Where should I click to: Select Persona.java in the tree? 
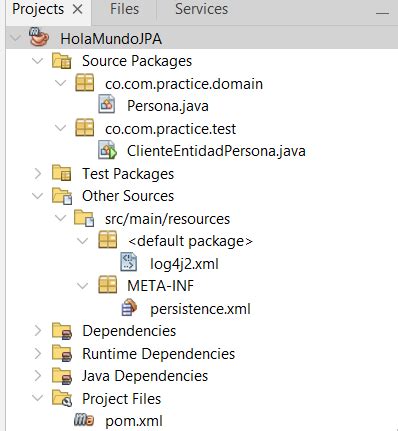[168, 106]
